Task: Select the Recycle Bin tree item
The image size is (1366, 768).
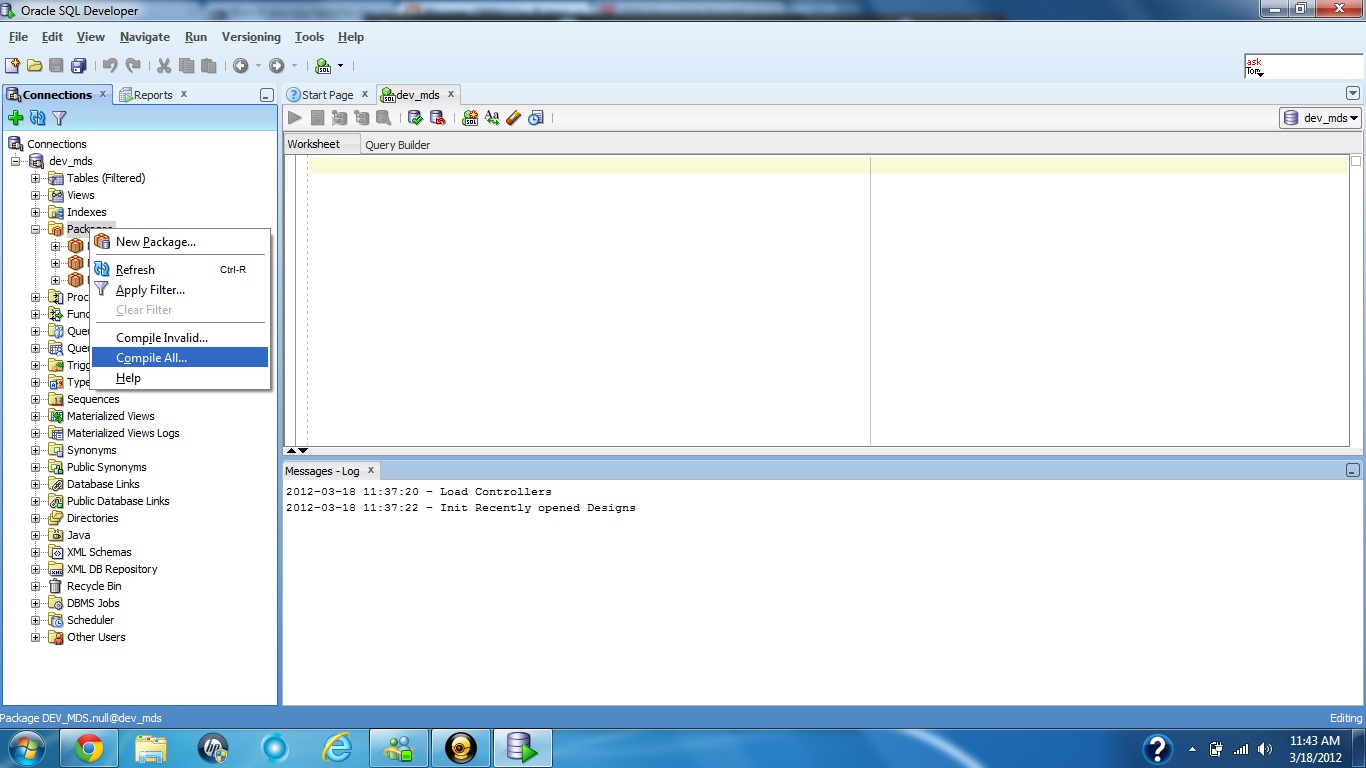Action: (94, 586)
